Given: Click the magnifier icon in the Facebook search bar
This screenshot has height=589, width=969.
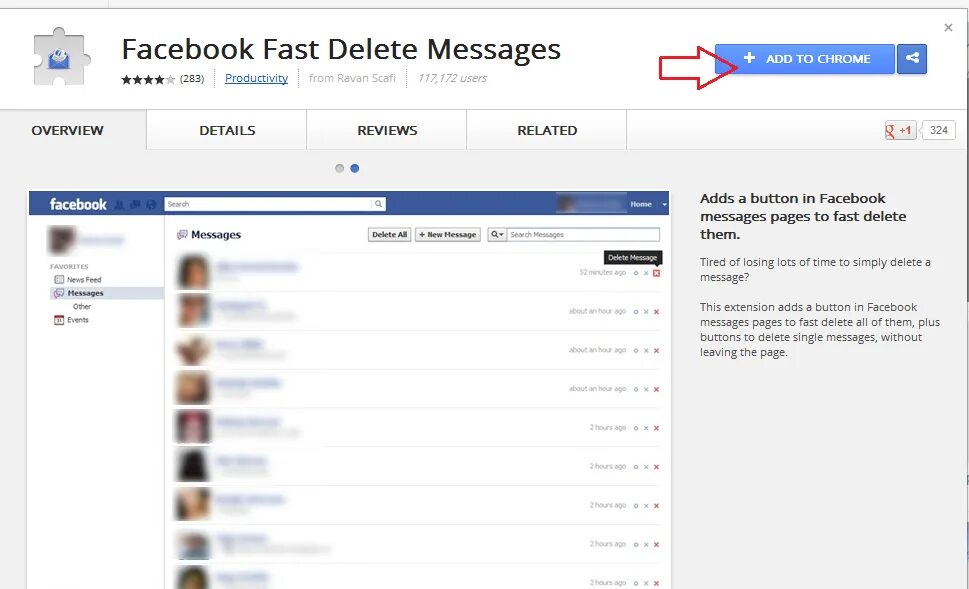Looking at the screenshot, I should coord(378,204).
